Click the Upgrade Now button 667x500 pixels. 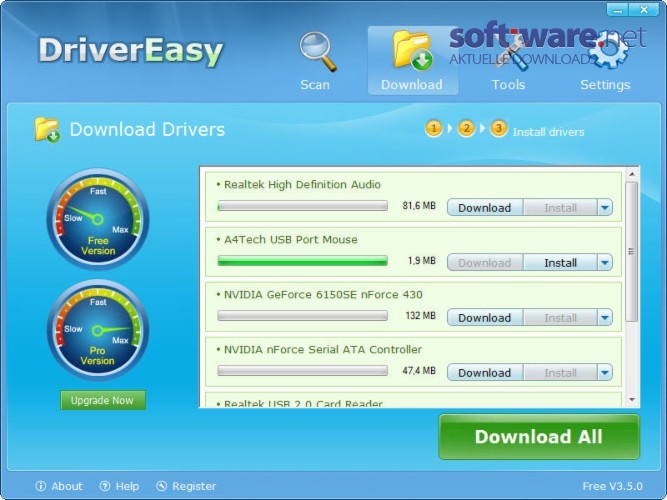pyautogui.click(x=103, y=400)
